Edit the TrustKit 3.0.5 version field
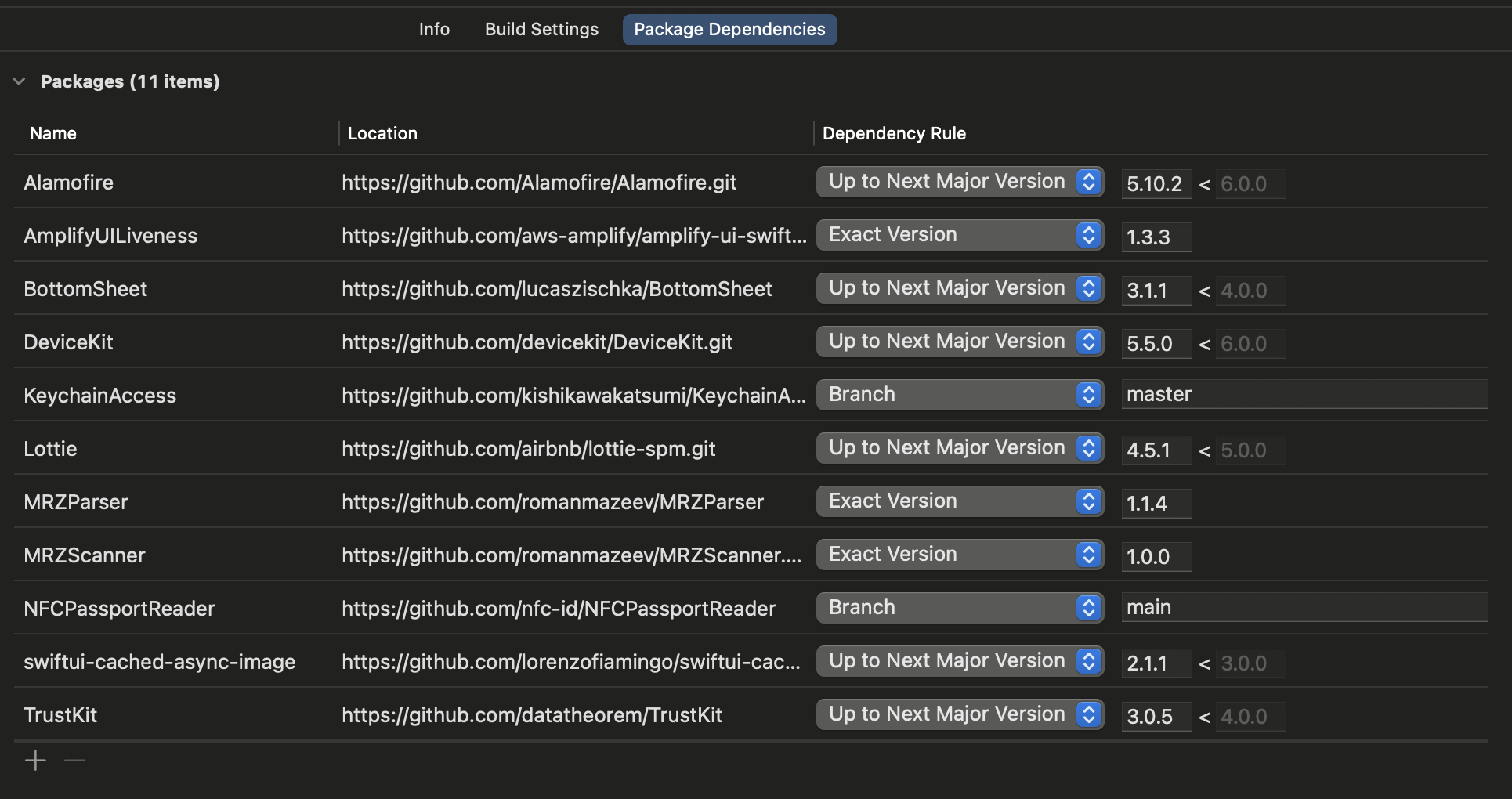 [1156, 717]
